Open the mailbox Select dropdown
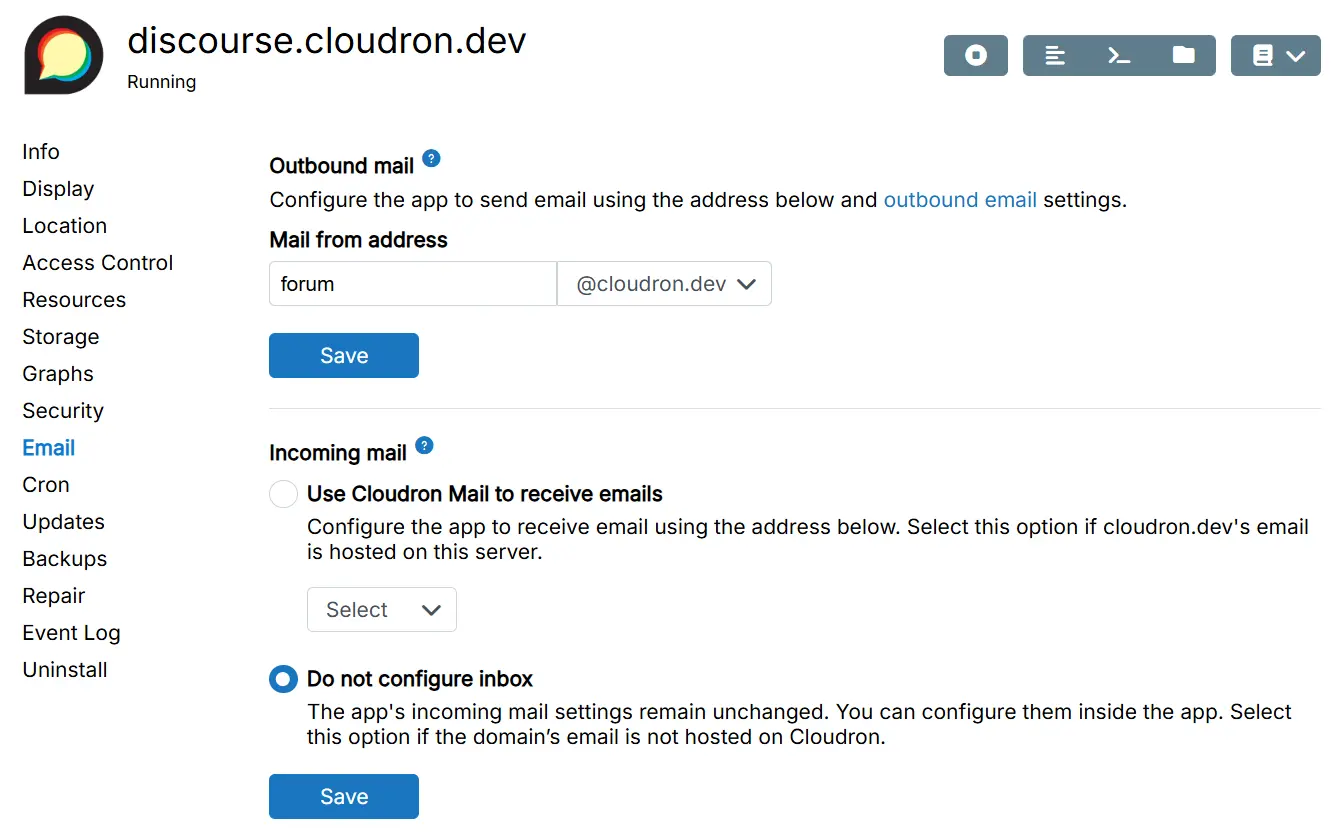 pos(382,609)
